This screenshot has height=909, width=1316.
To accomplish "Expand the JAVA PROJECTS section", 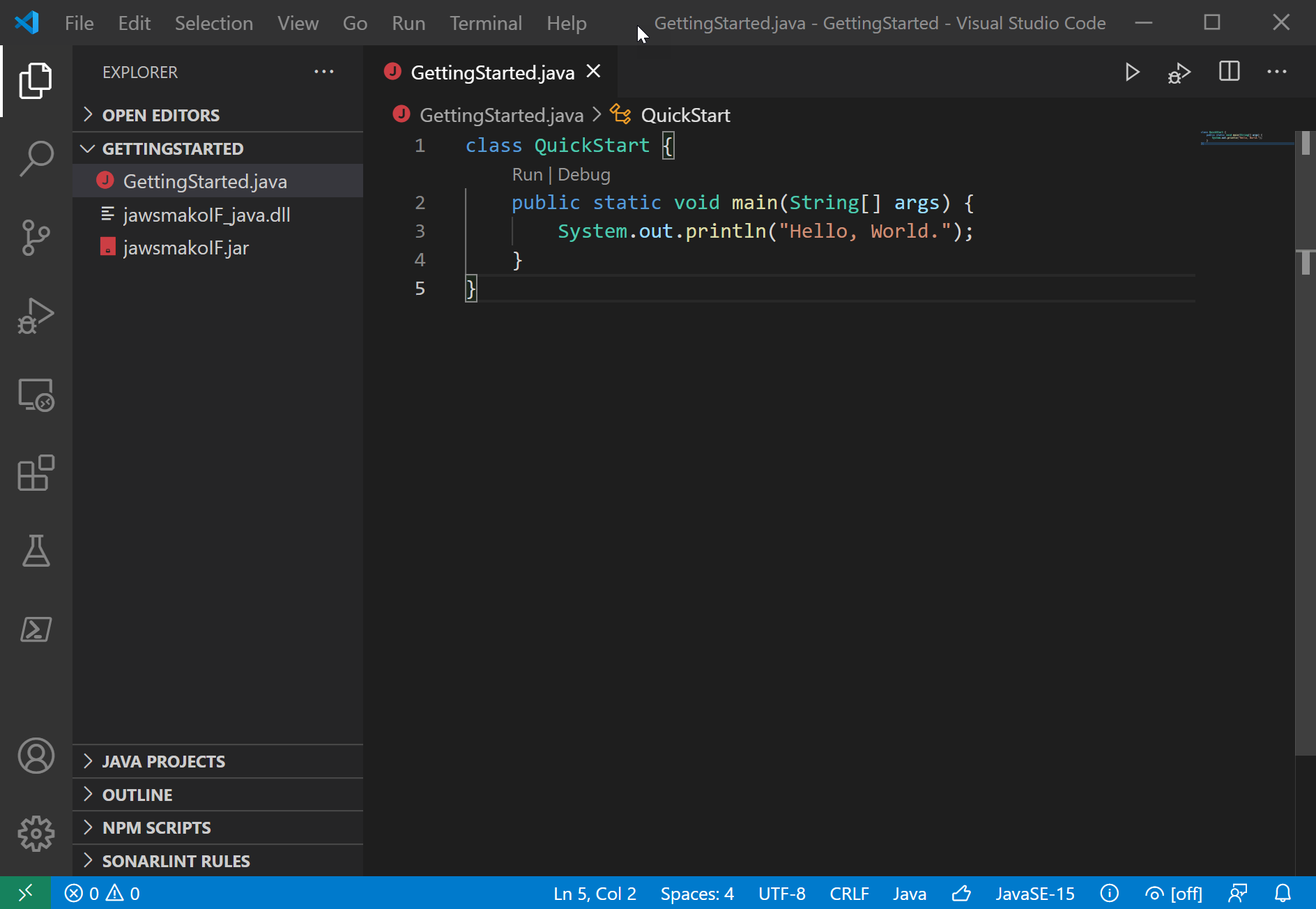I will (164, 761).
